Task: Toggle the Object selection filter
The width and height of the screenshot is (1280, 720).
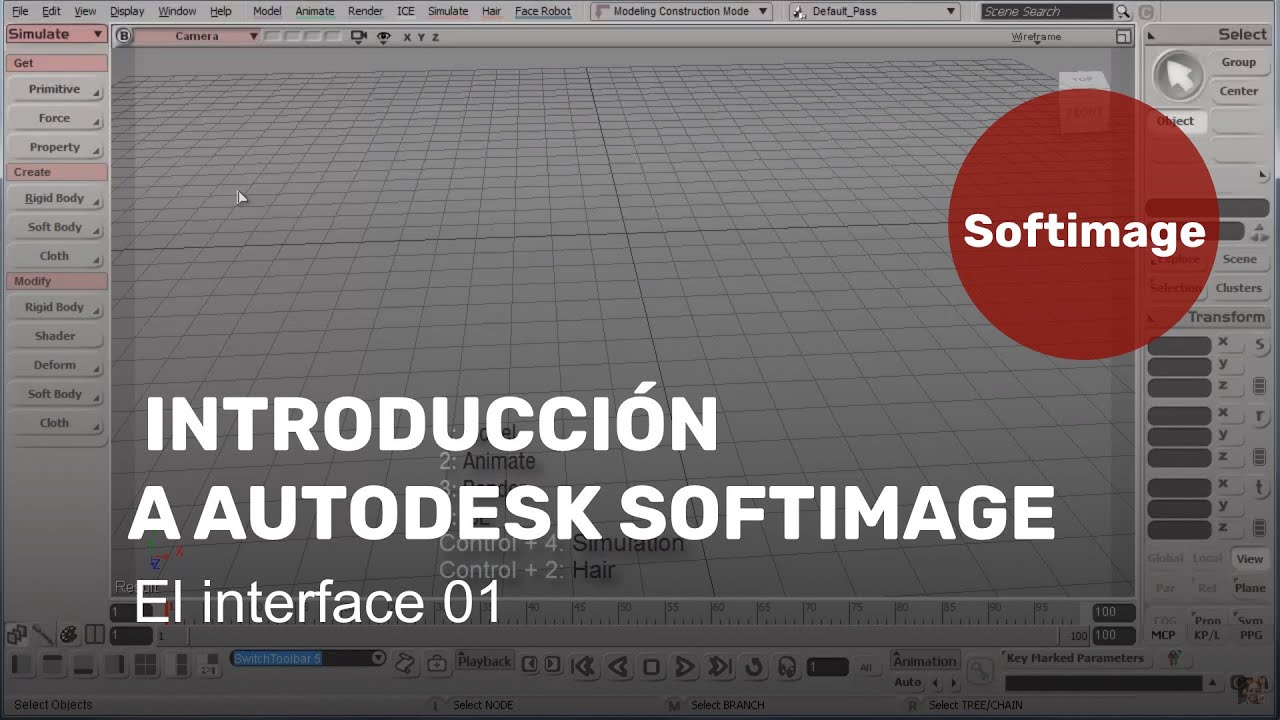Action: [x=1176, y=121]
